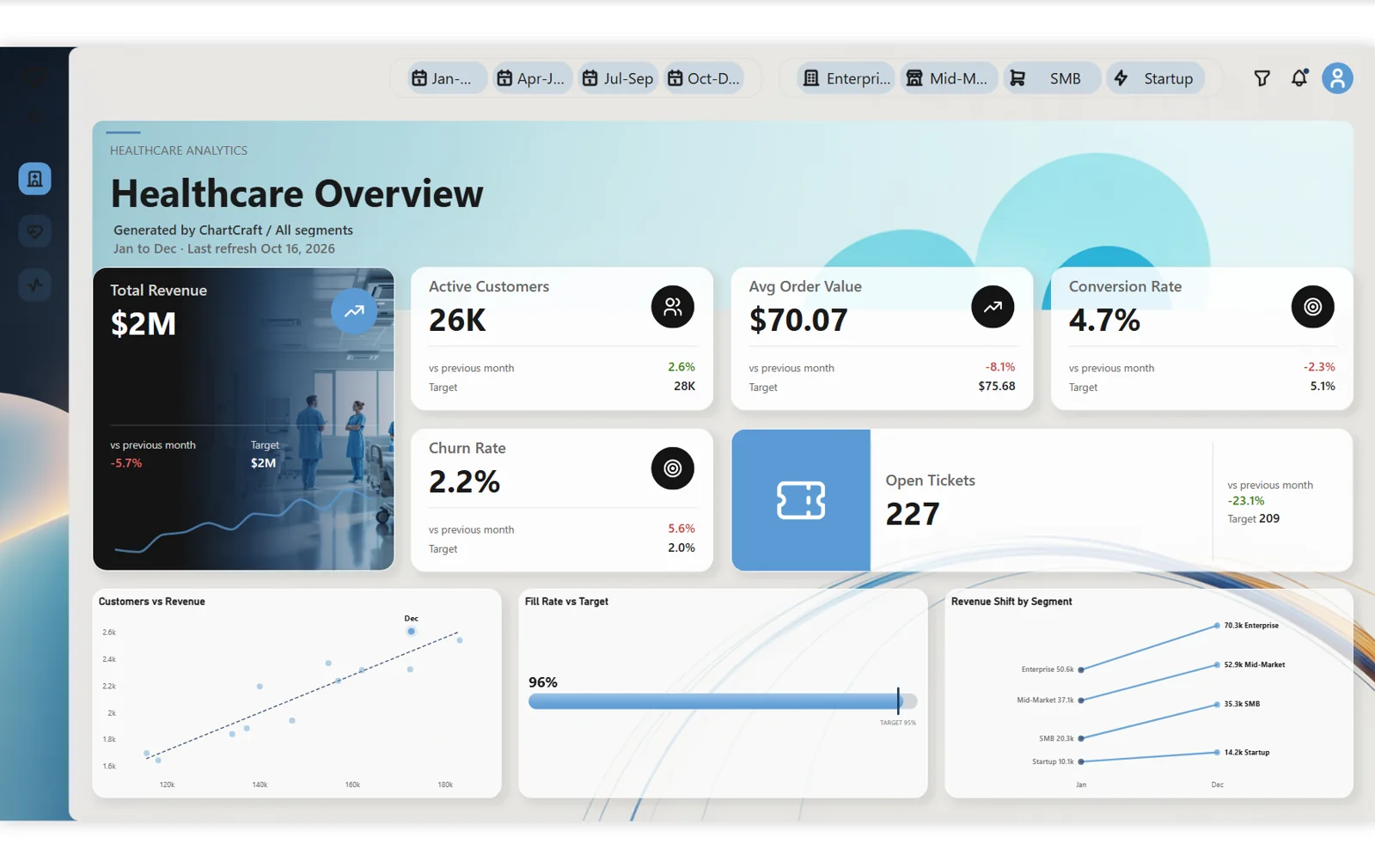Viewport: 1375px width, 868px height.
Task: Toggle the Jul-Sep quarter filter
Action: 618,78
